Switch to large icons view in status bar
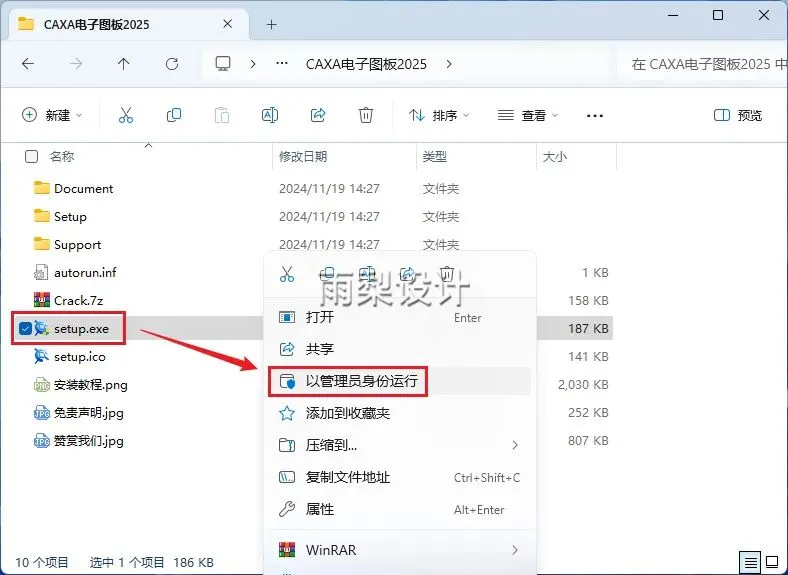 click(772, 562)
